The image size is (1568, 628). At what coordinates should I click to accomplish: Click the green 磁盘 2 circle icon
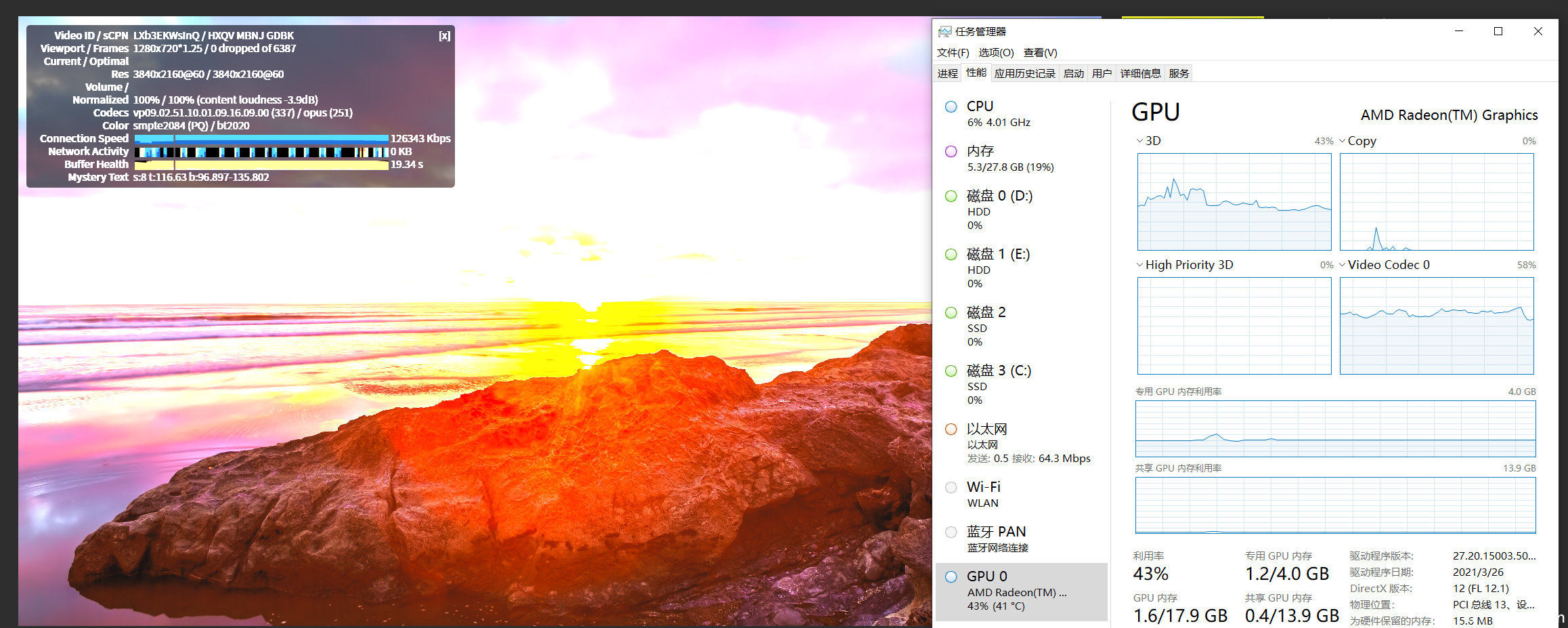point(951,312)
